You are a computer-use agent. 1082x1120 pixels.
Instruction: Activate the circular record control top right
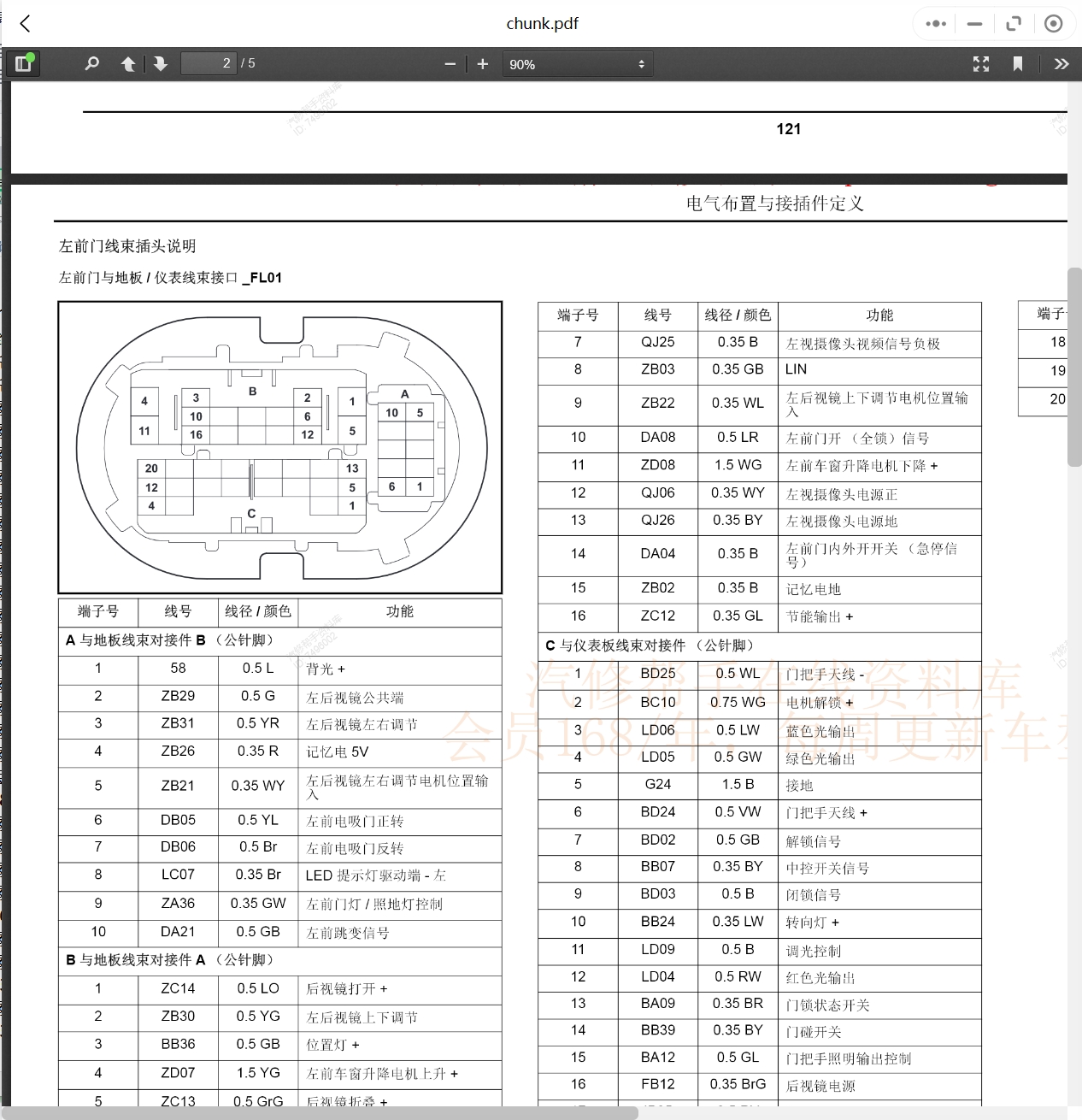tap(1053, 23)
